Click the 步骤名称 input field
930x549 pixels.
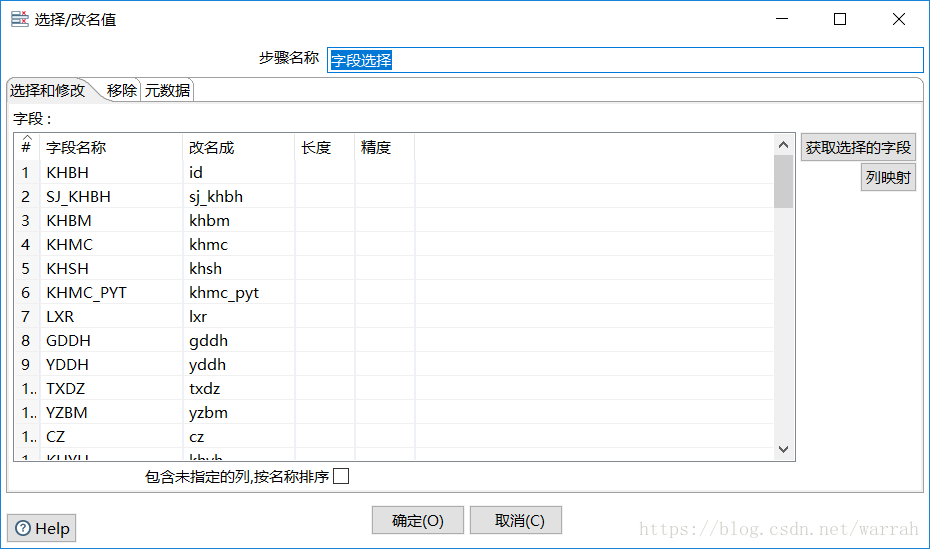click(x=625, y=60)
